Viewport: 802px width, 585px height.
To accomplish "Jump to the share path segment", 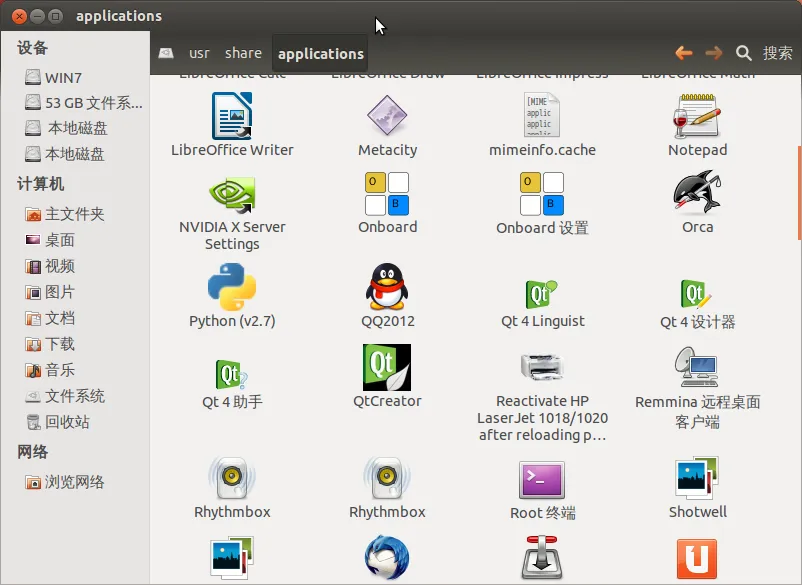I will point(243,53).
